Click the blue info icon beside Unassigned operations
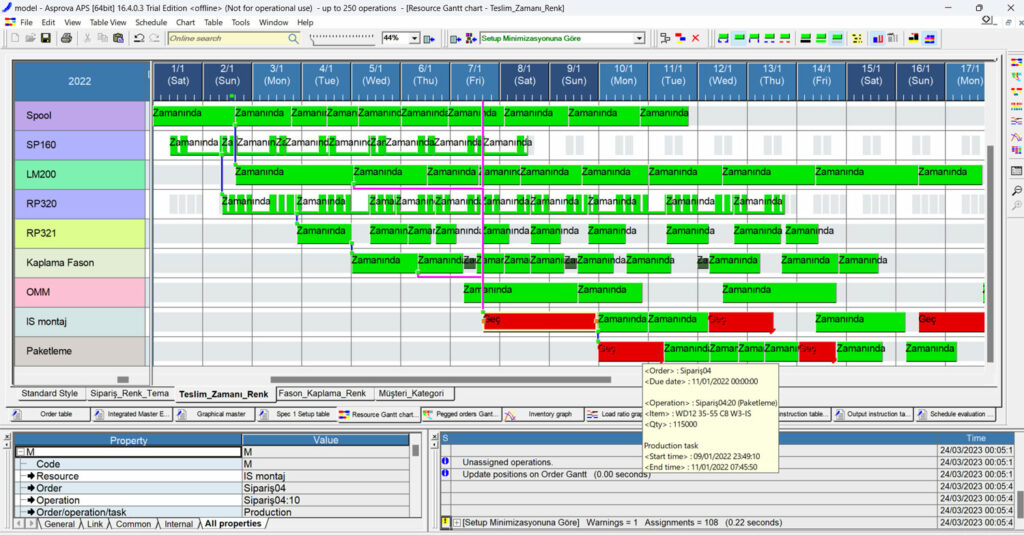This screenshot has height=535, width=1024. [445, 461]
